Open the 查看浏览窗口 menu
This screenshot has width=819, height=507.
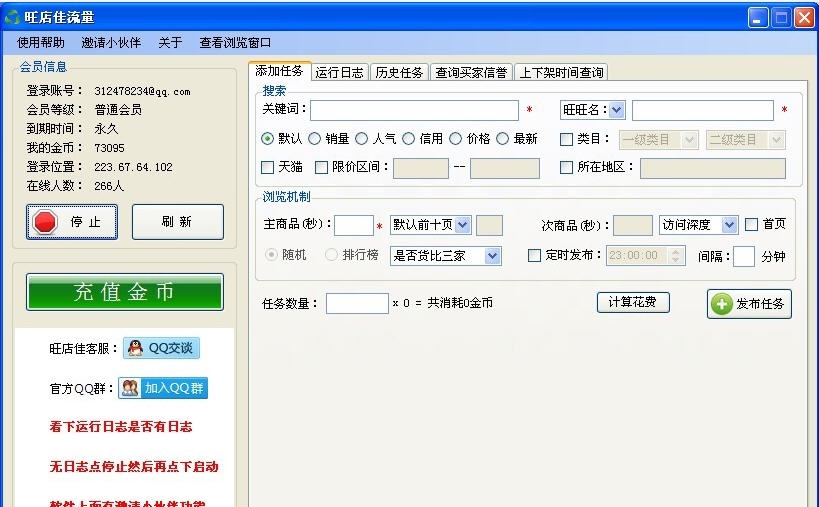pos(235,43)
